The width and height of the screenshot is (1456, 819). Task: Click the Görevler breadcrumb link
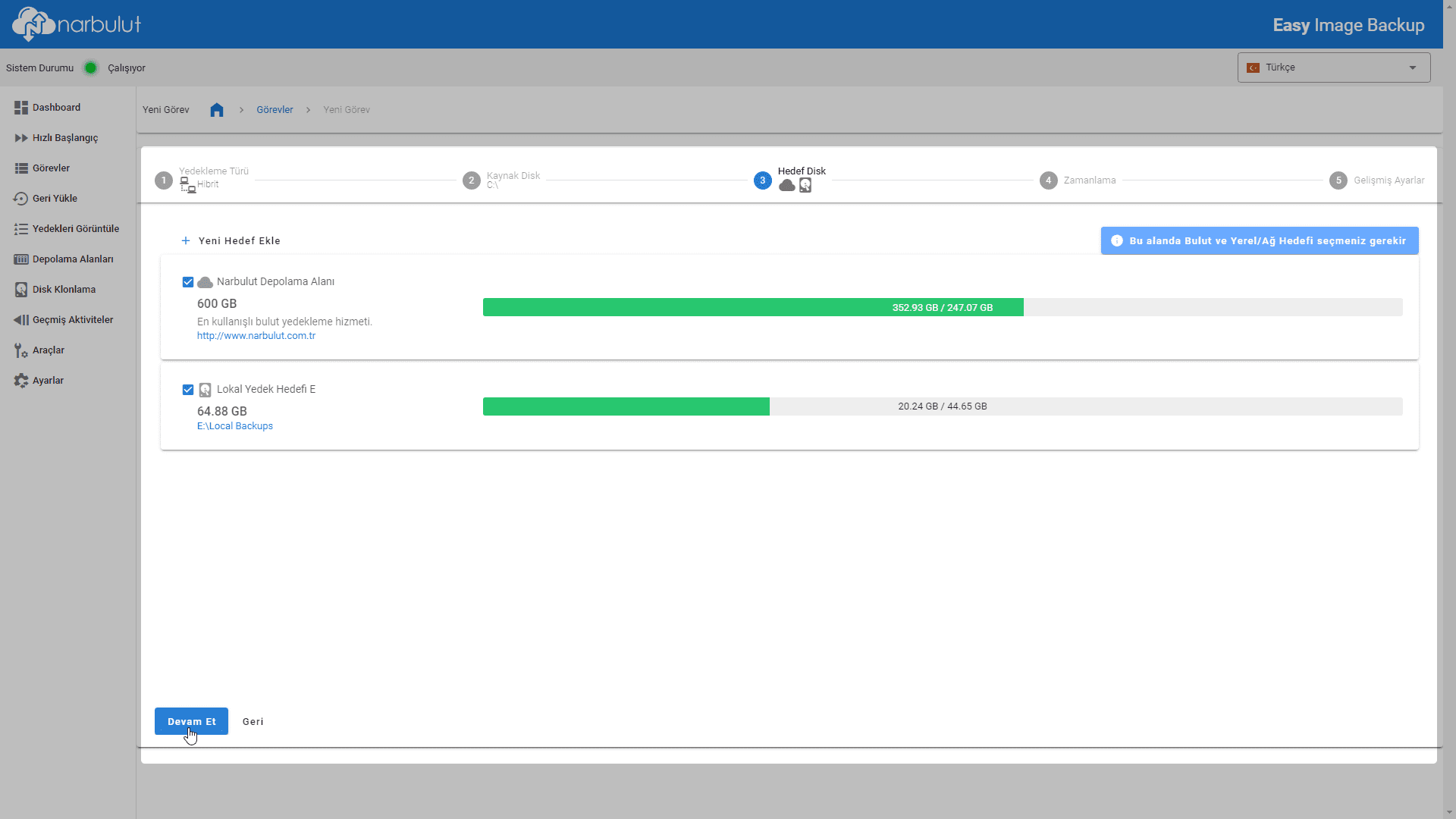coord(275,110)
